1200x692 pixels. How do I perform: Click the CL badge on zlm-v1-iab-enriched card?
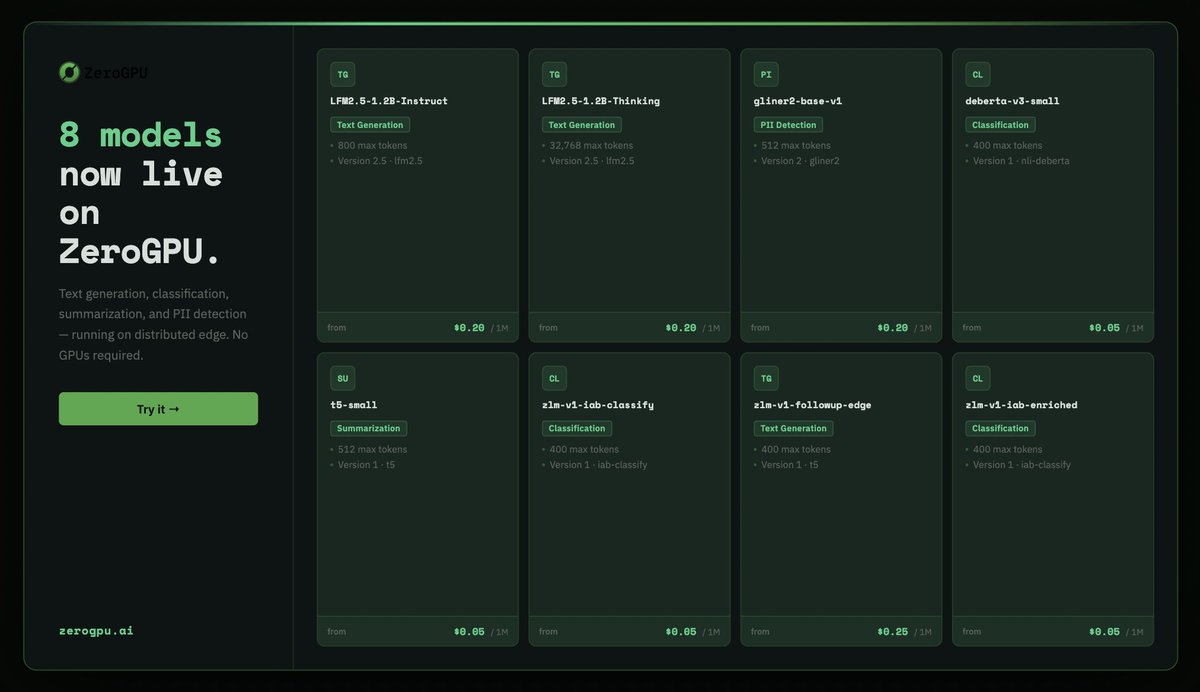click(978, 378)
